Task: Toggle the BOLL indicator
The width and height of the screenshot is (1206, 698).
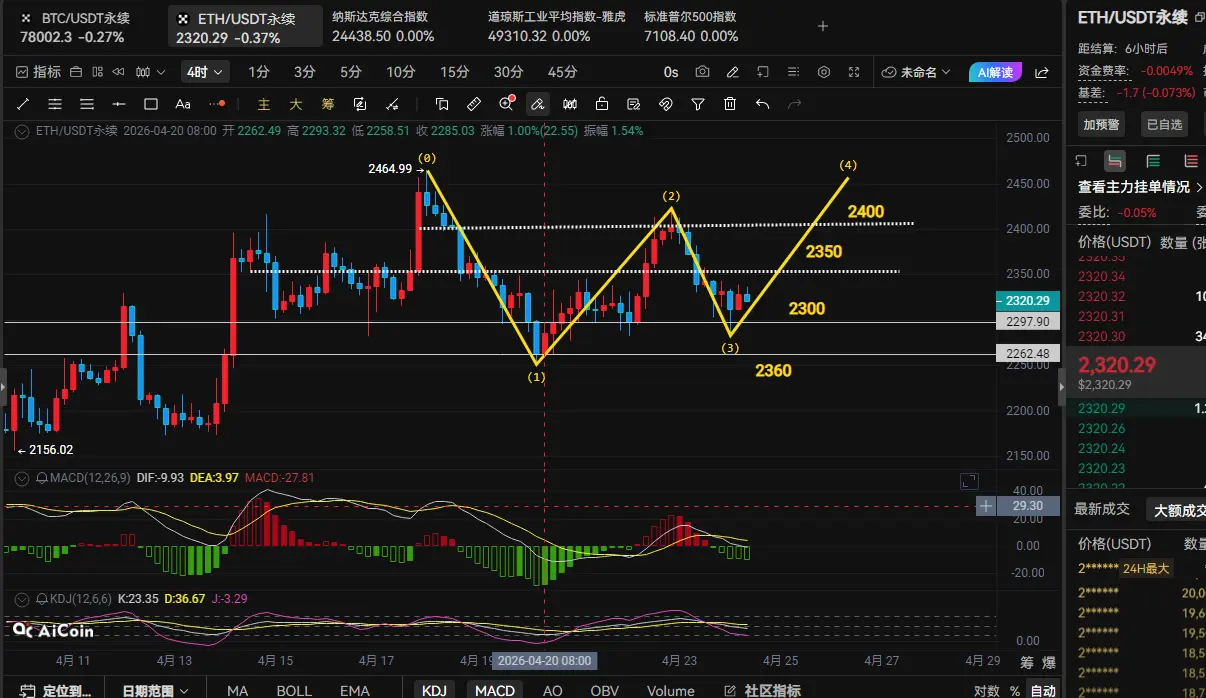Action: 294,690
